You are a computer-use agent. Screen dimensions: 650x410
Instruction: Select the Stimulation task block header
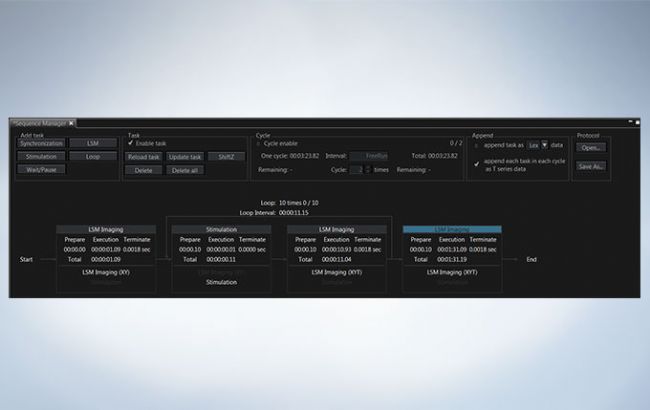pyautogui.click(x=221, y=229)
